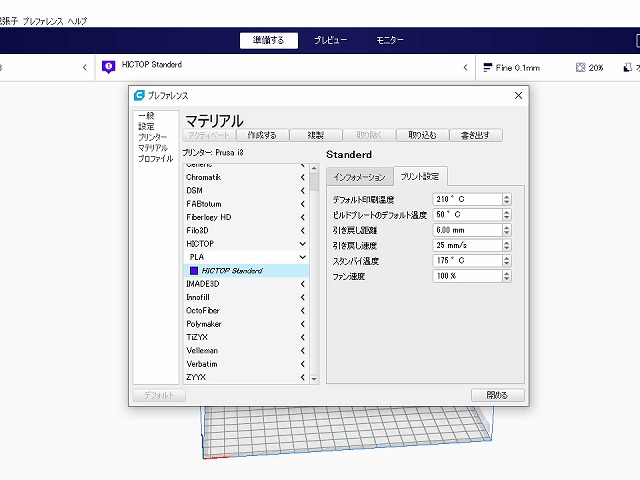Click the Fine 0.1mm layer profile icon

(x=487, y=68)
